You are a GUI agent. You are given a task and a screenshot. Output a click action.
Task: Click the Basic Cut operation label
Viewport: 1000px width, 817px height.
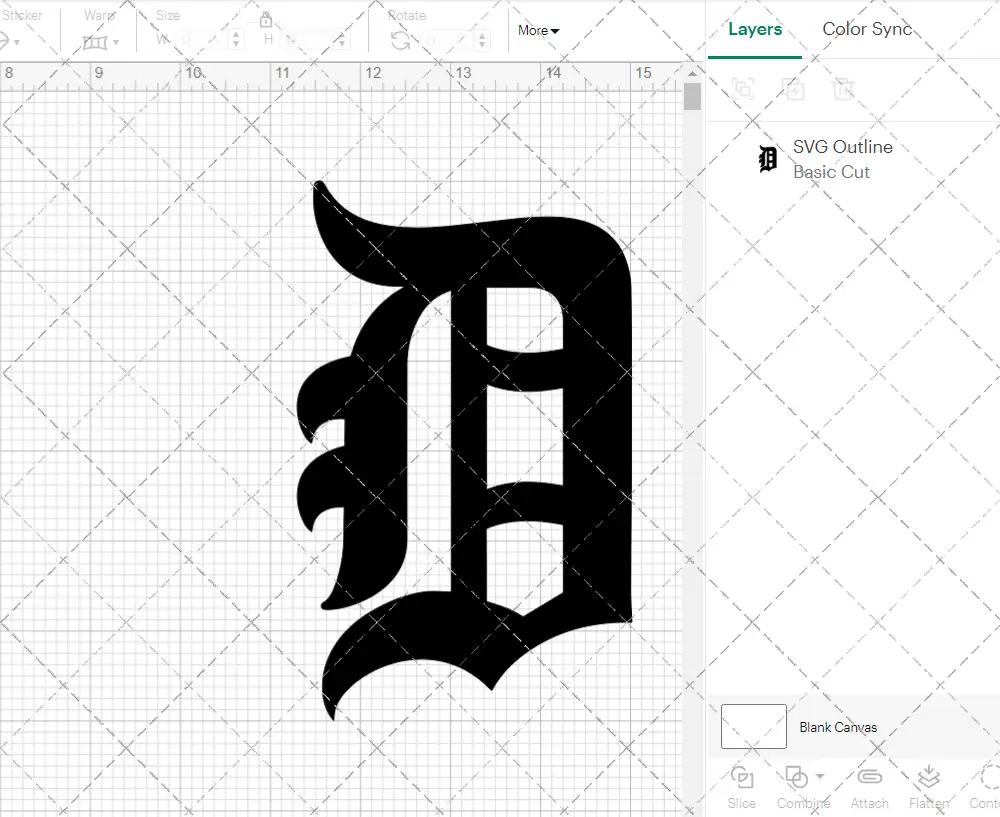click(831, 172)
